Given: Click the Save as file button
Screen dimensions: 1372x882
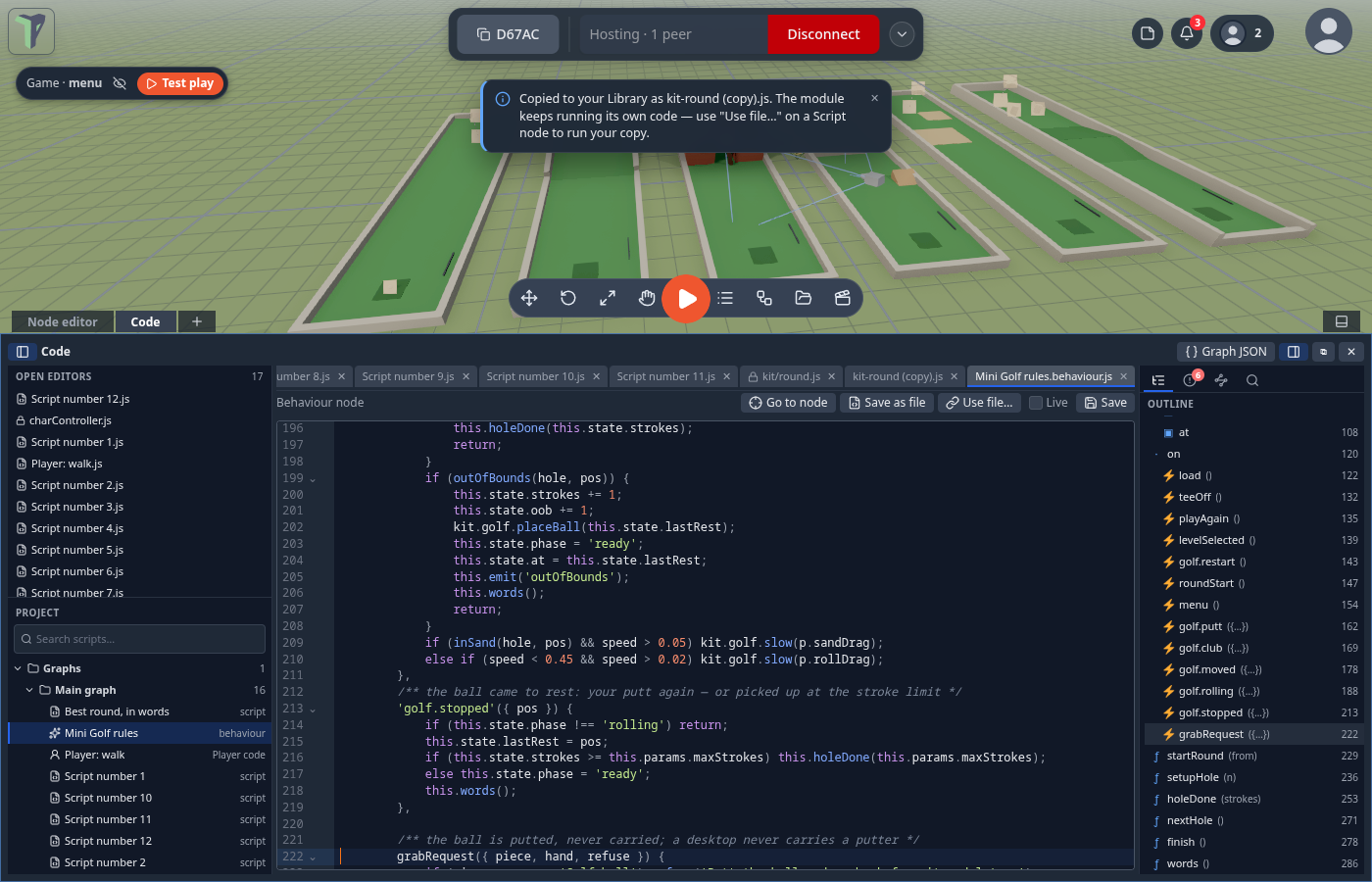Looking at the screenshot, I should click(x=887, y=403).
